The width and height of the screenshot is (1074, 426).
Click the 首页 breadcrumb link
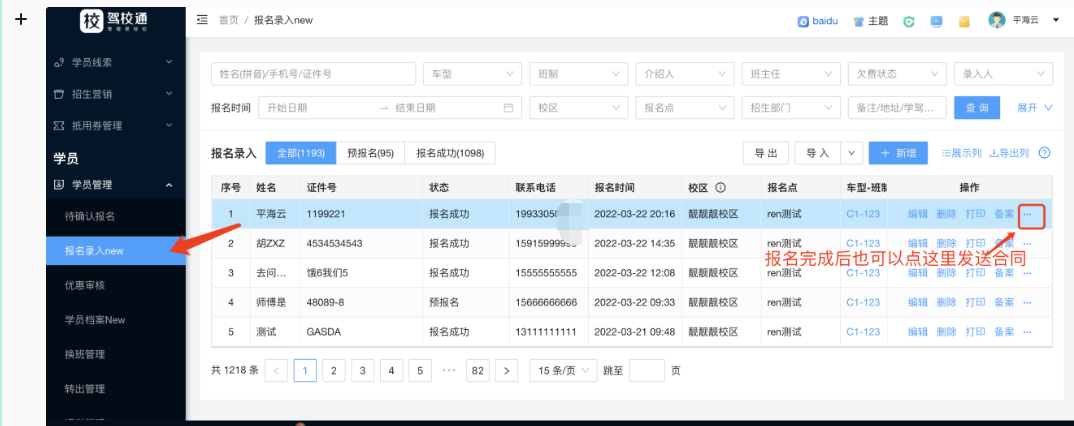(229, 20)
